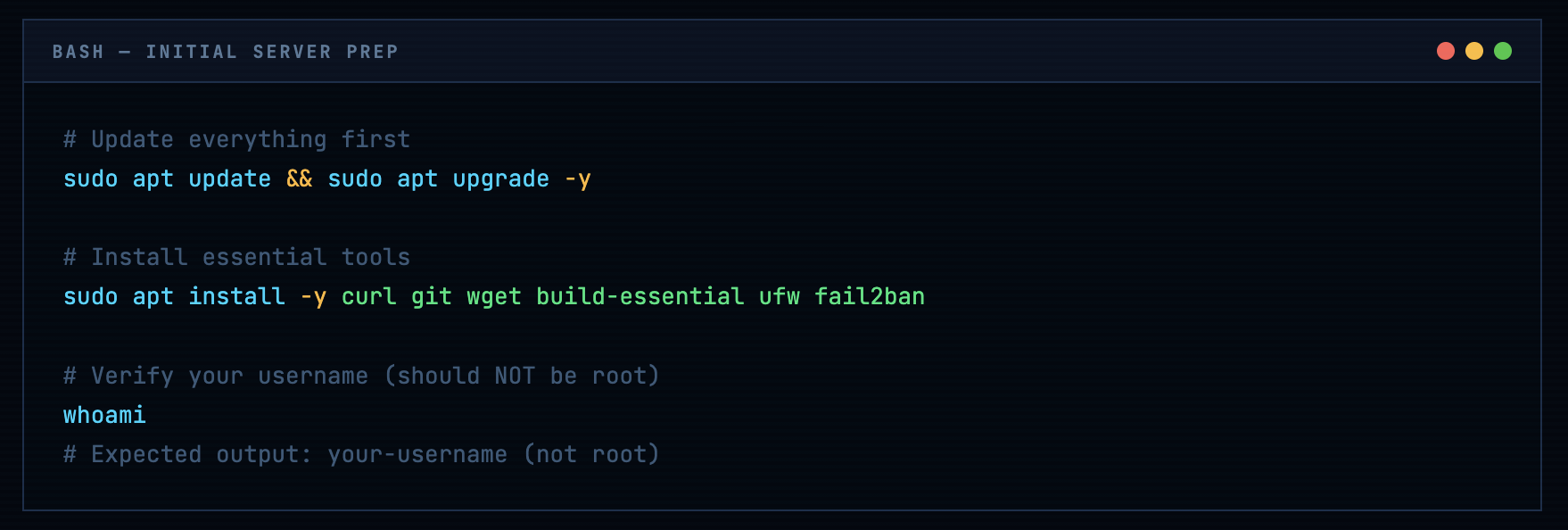Screen dimensions: 1568x530
Task: Click the "# Update everything first" comment
Action: point(236,139)
